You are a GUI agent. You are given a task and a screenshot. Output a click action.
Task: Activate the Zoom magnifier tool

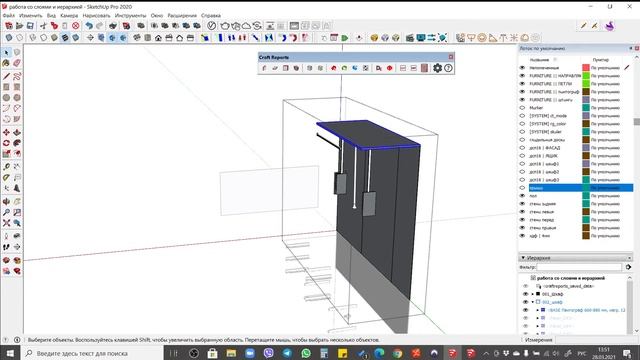[6, 212]
